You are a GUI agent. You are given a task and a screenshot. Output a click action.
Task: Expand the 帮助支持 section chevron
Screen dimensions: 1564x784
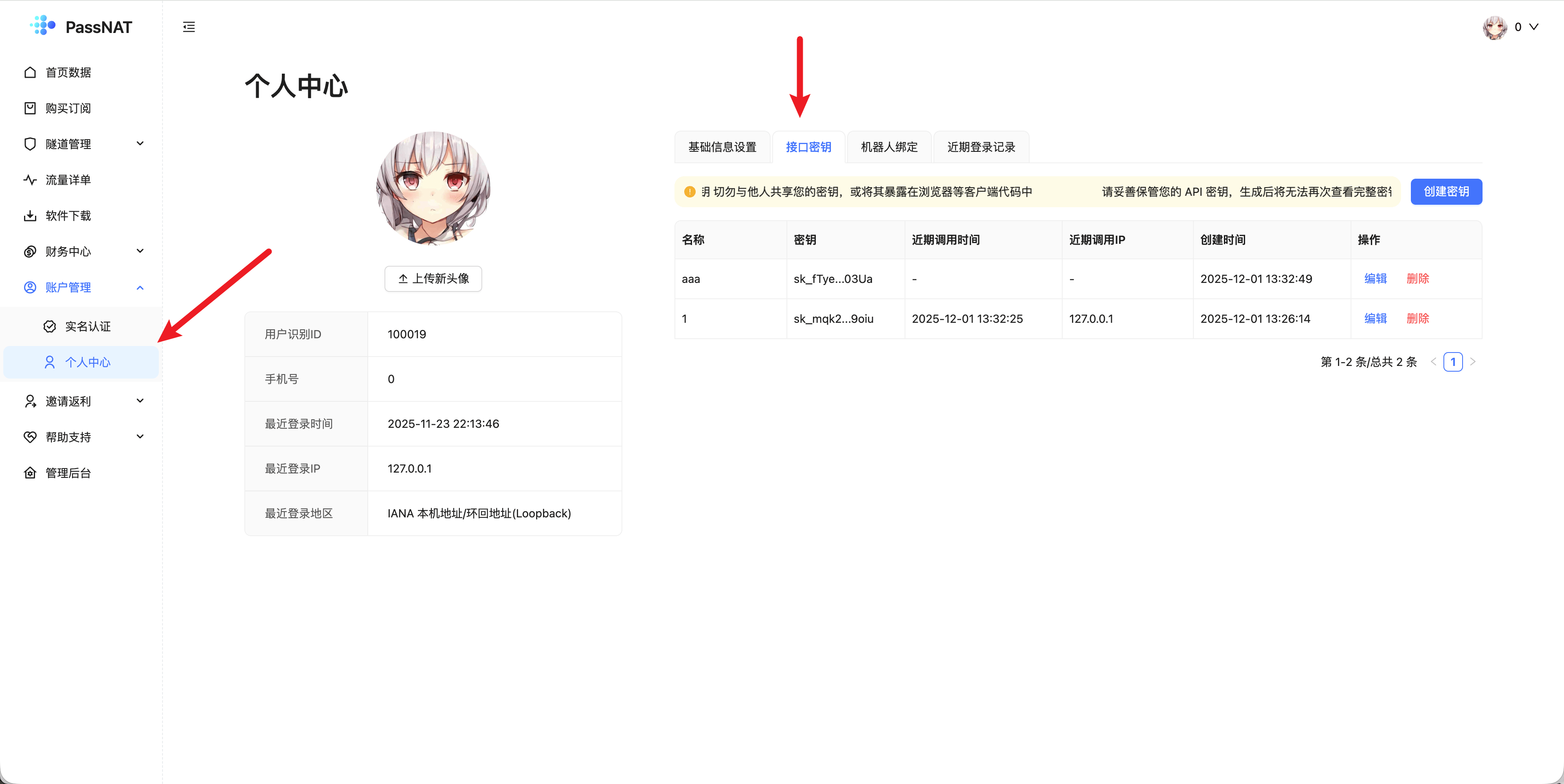coord(140,436)
